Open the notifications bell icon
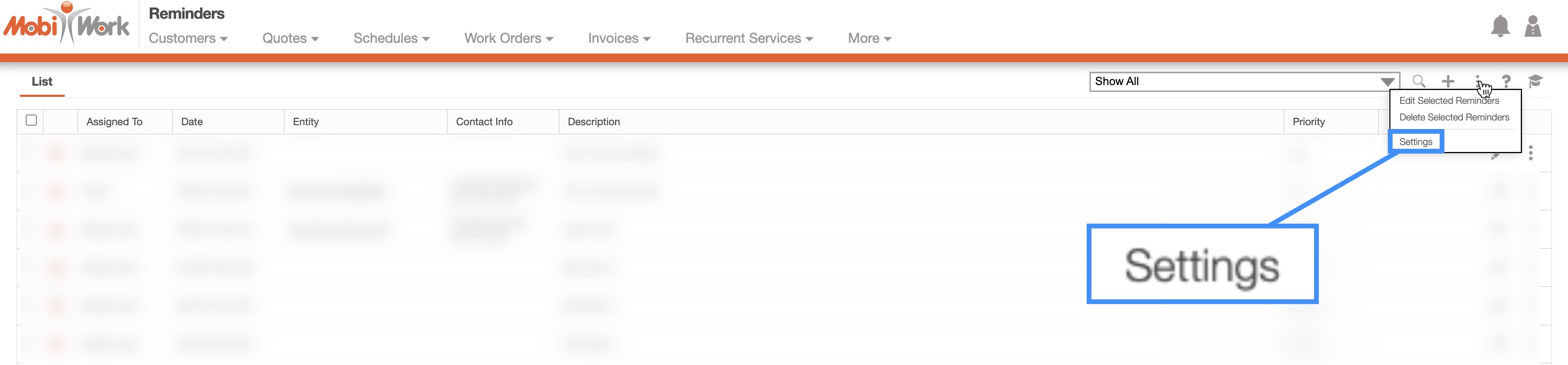Screen dimensions: 1568x365 [1500, 26]
